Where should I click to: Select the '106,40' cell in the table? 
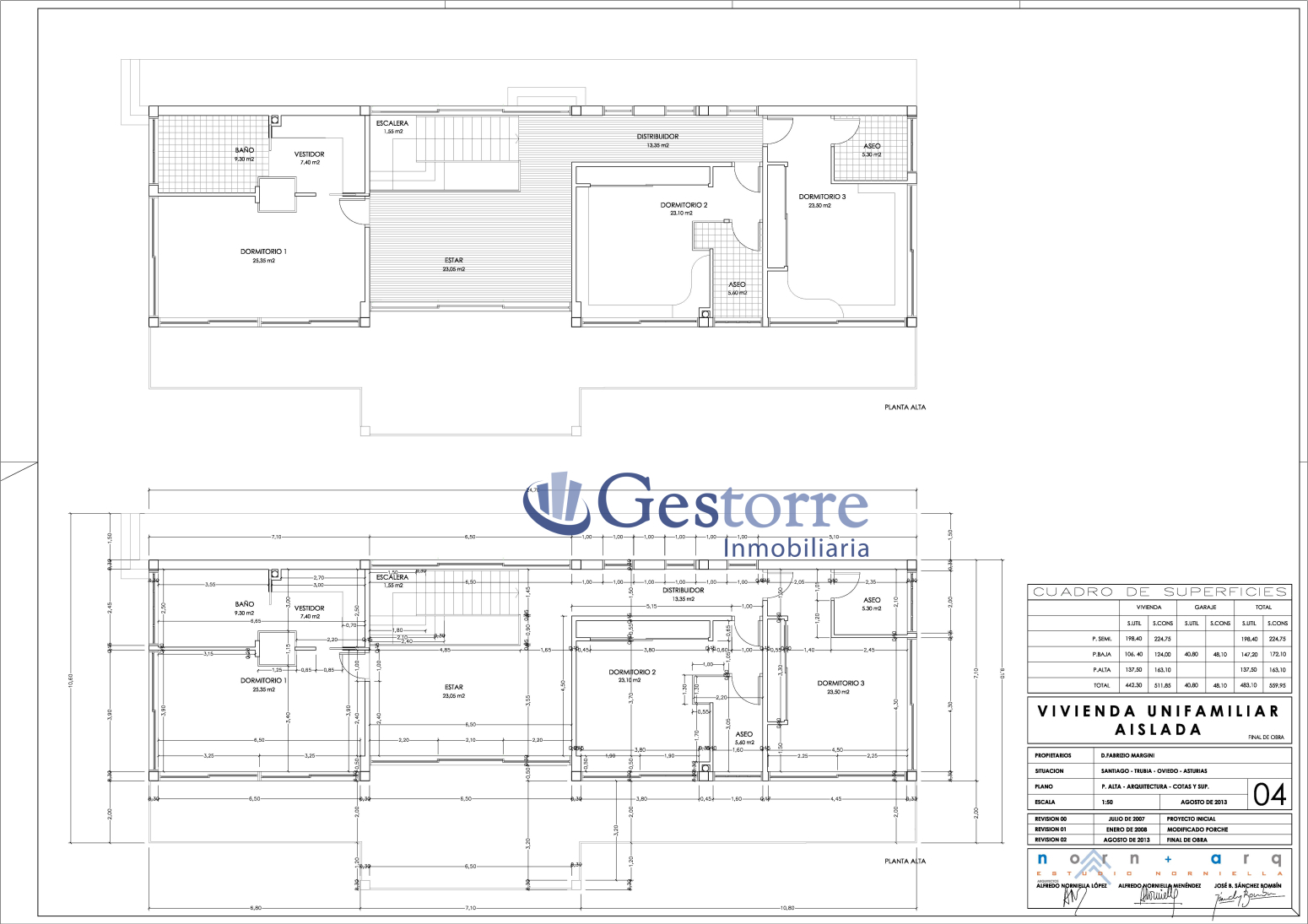click(x=1133, y=654)
